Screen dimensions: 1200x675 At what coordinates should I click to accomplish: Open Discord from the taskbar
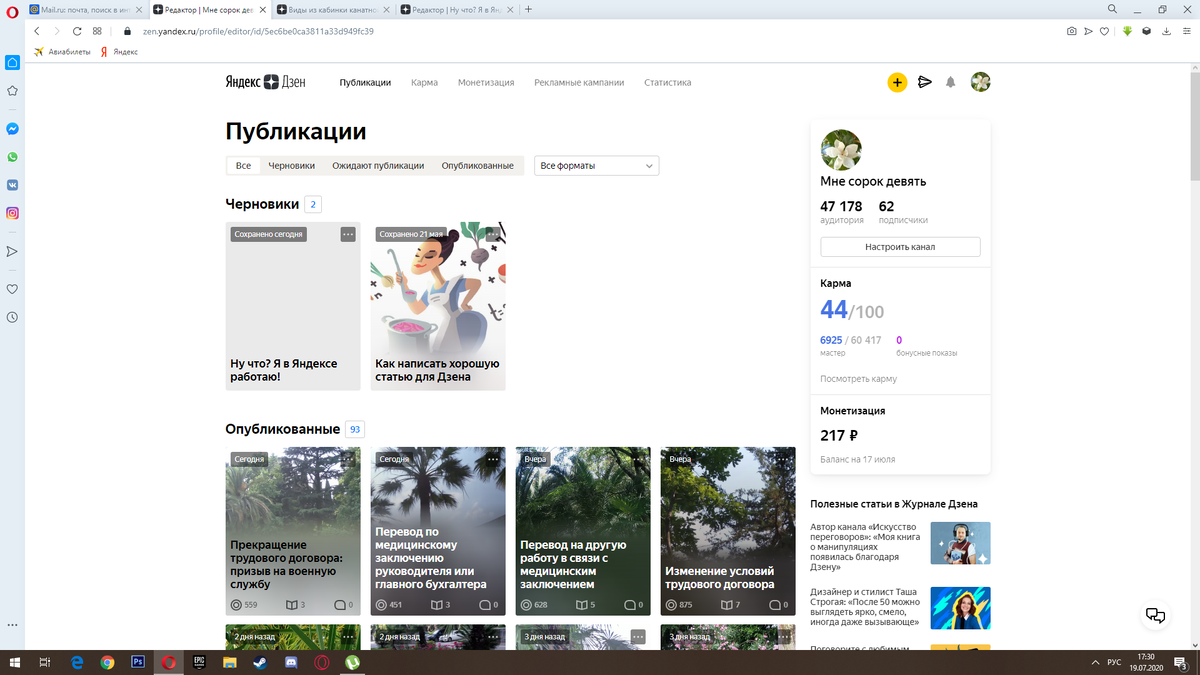[291, 662]
